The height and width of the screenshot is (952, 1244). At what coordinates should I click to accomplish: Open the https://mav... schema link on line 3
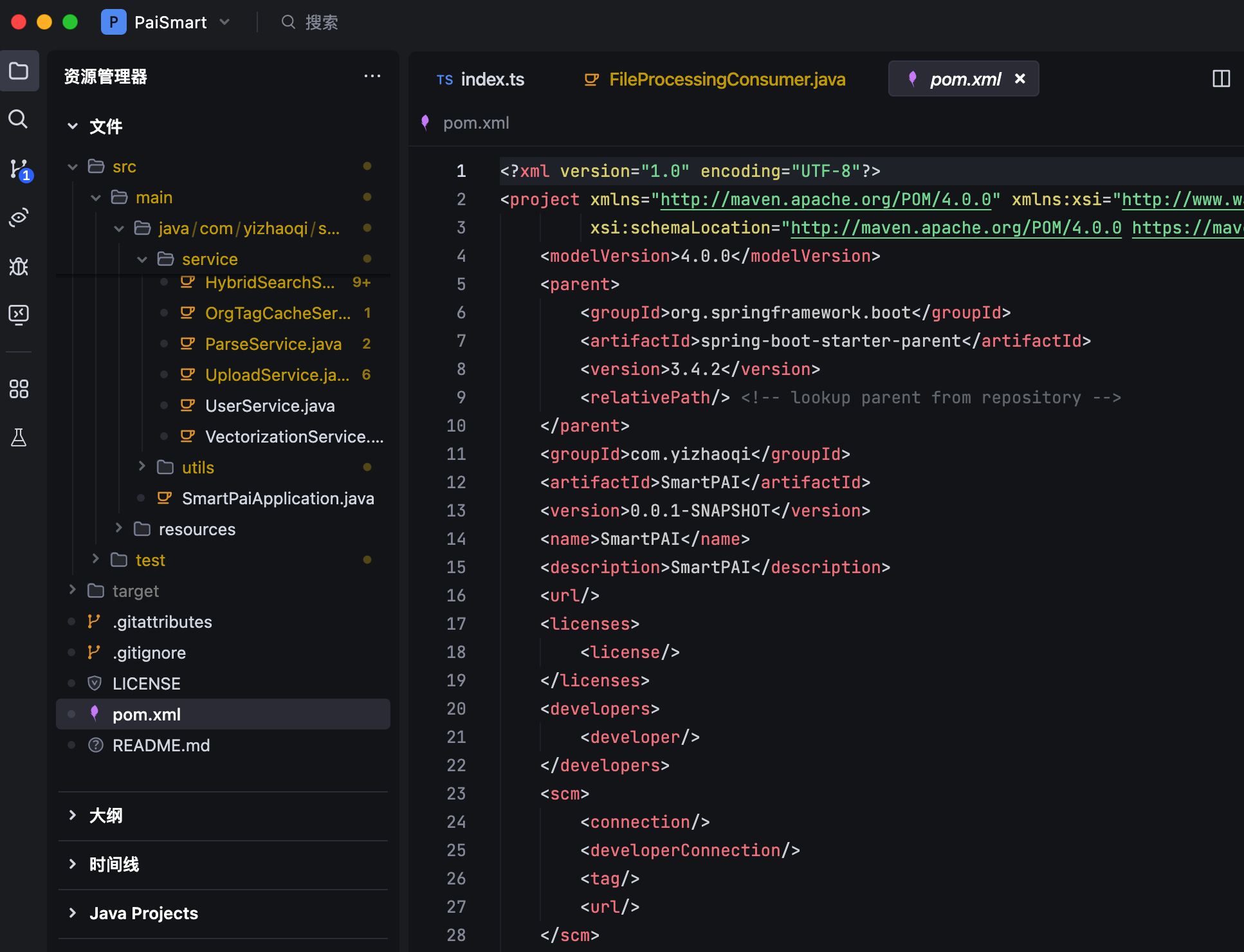coord(1187,228)
